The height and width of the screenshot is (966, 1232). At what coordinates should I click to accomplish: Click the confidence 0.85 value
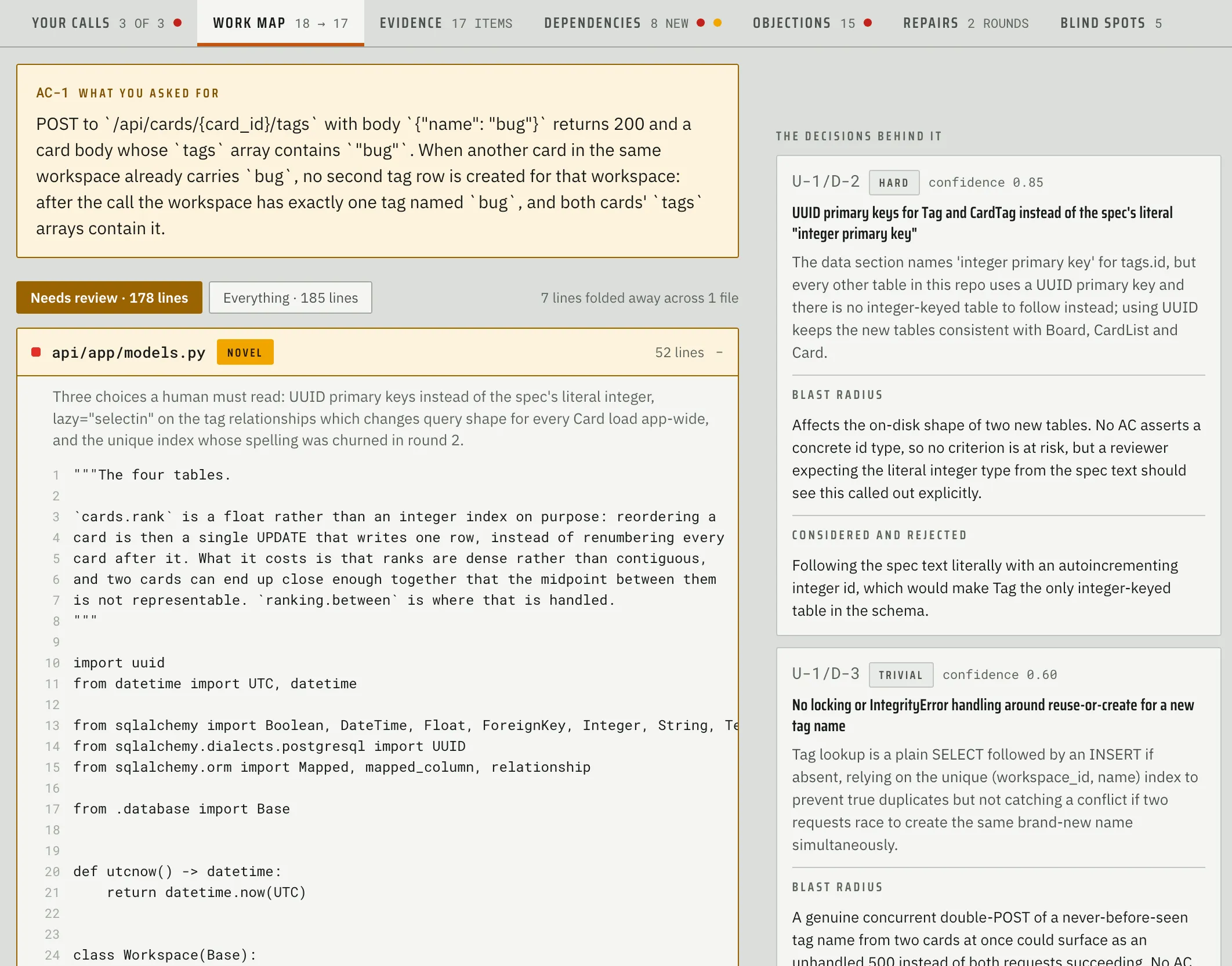(985, 183)
